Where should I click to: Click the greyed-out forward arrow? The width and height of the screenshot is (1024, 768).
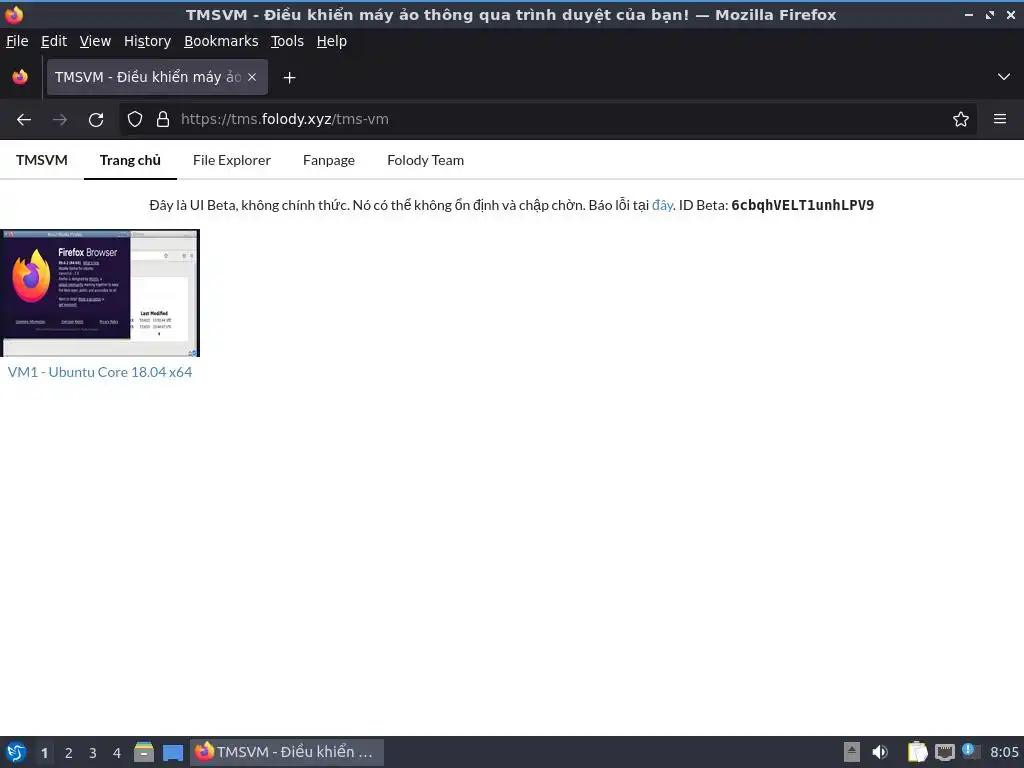coord(60,120)
